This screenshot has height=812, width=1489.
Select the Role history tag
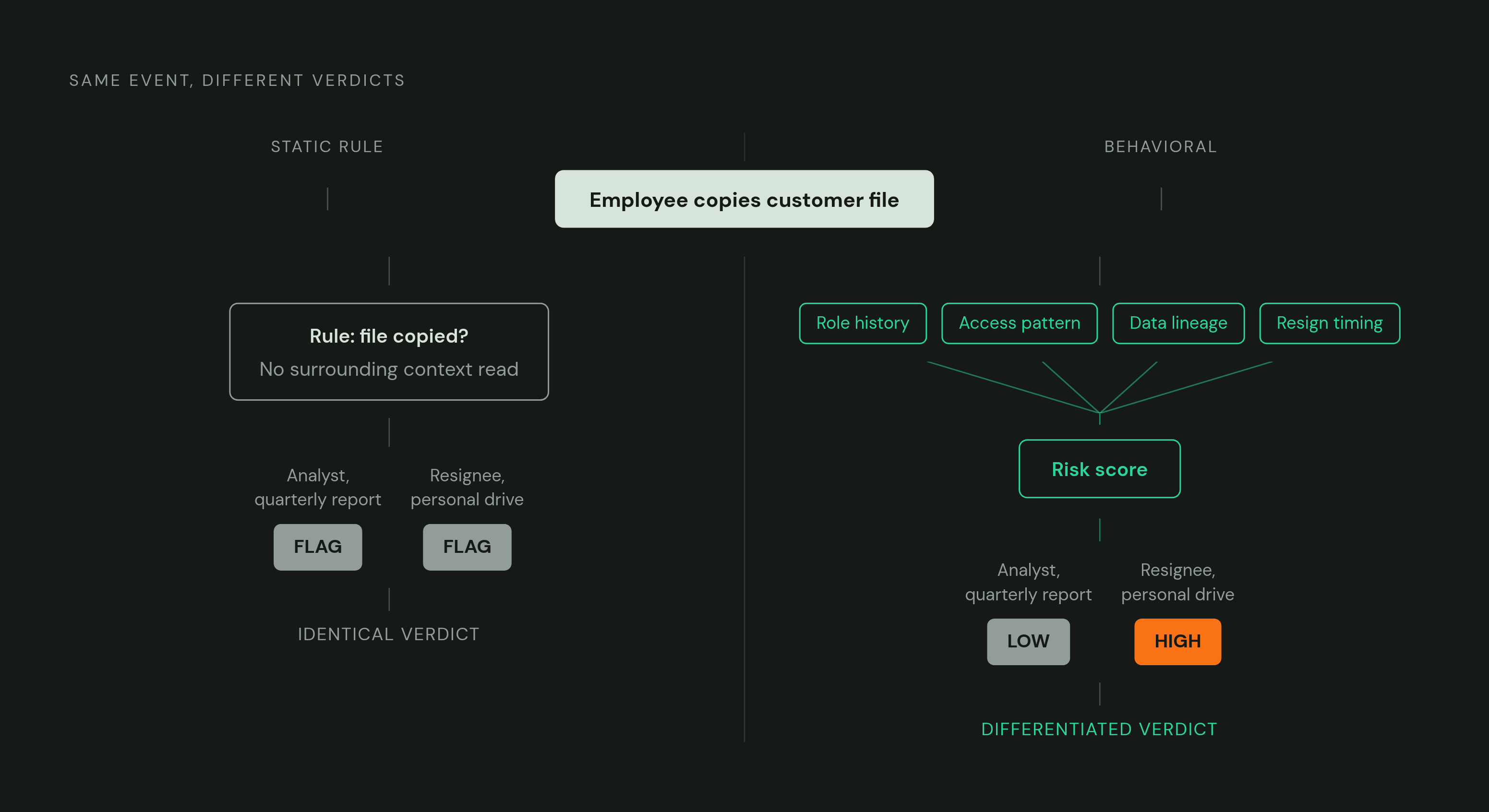(x=863, y=323)
